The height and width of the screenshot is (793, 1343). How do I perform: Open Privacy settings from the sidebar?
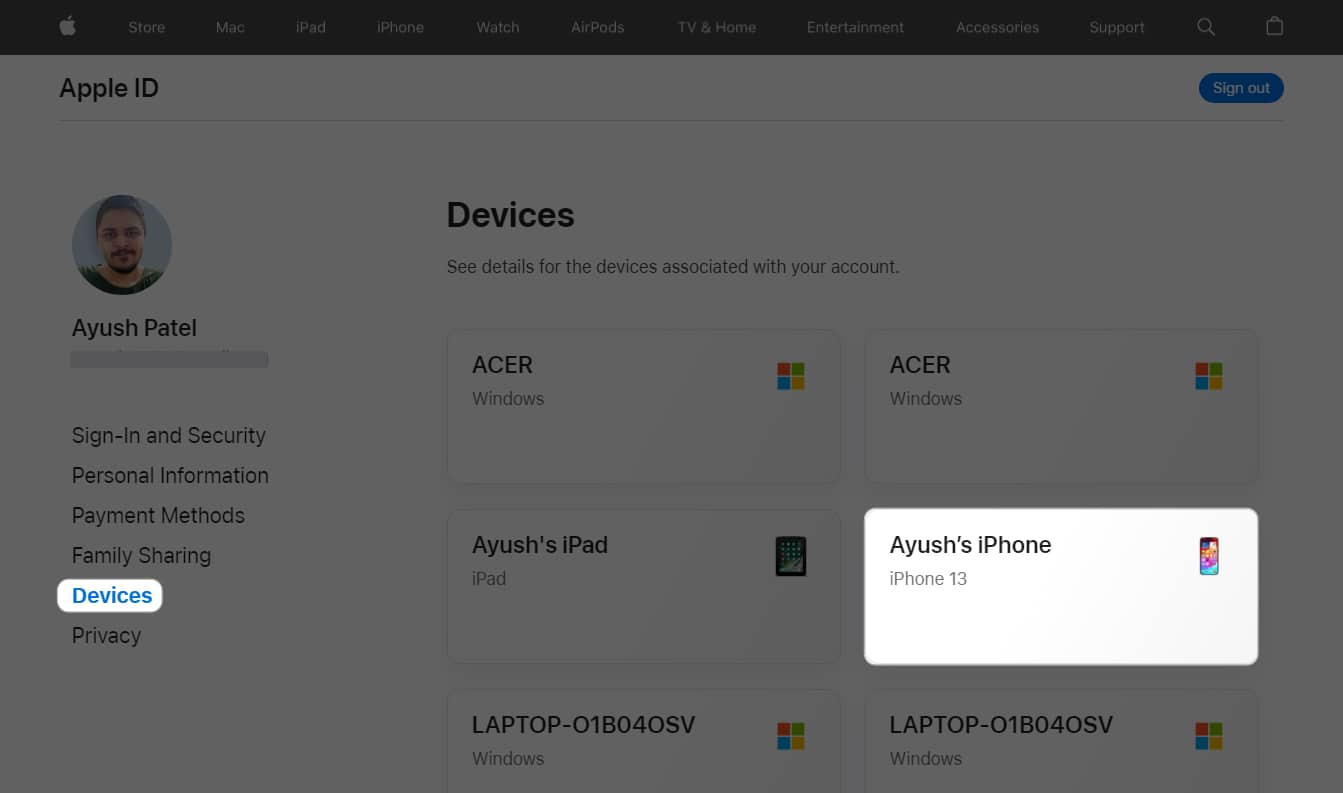(x=106, y=635)
